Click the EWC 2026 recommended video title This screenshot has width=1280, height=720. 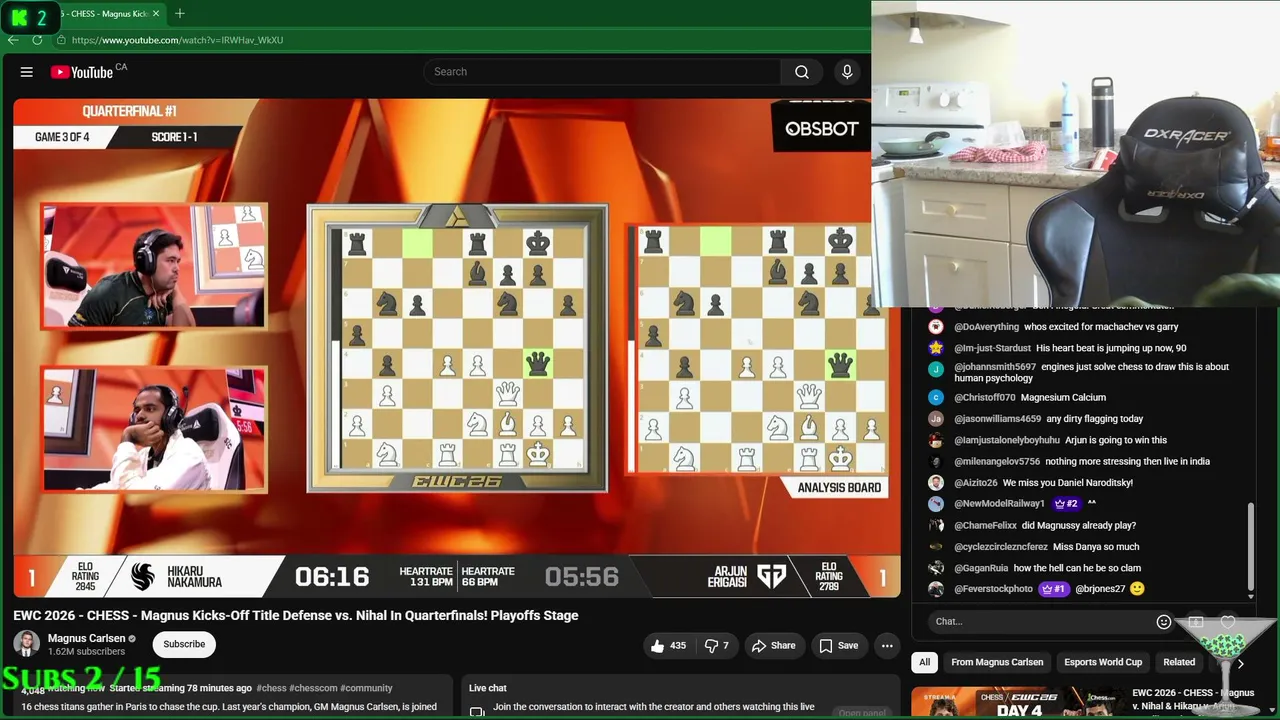pyautogui.click(x=1193, y=698)
